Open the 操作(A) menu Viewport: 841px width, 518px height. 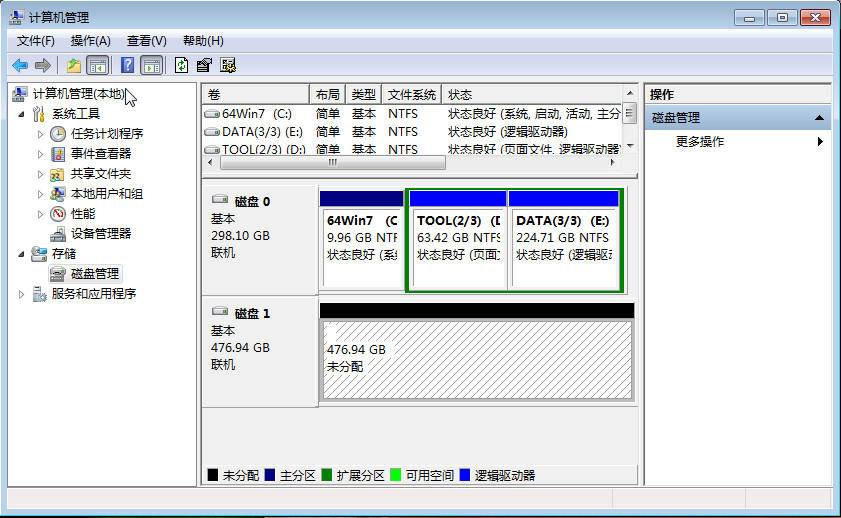[90, 41]
